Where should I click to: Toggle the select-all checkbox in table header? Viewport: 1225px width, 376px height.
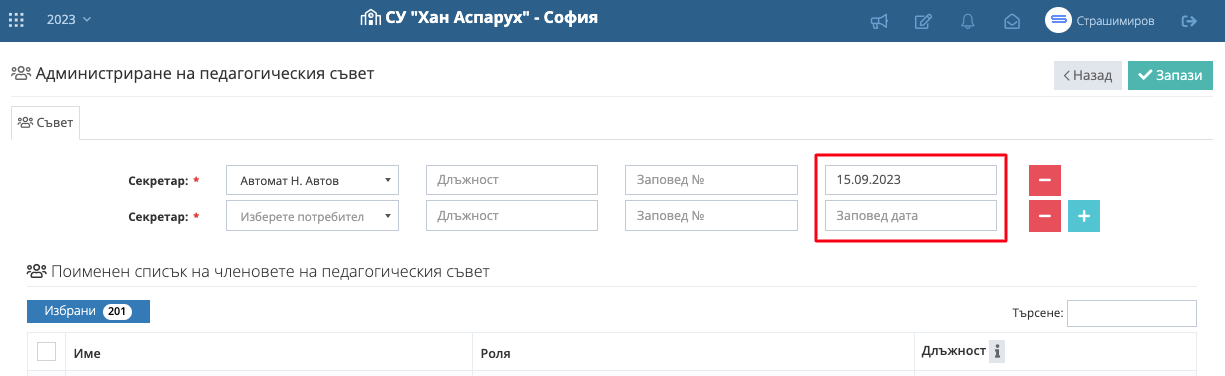(46, 351)
